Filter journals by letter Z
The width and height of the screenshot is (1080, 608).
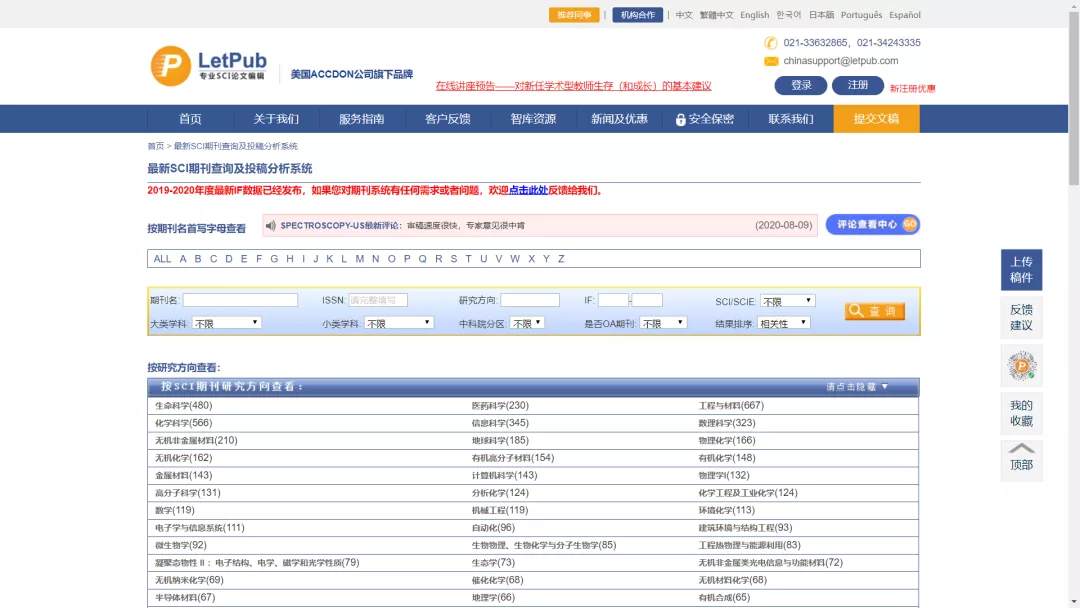(561, 259)
